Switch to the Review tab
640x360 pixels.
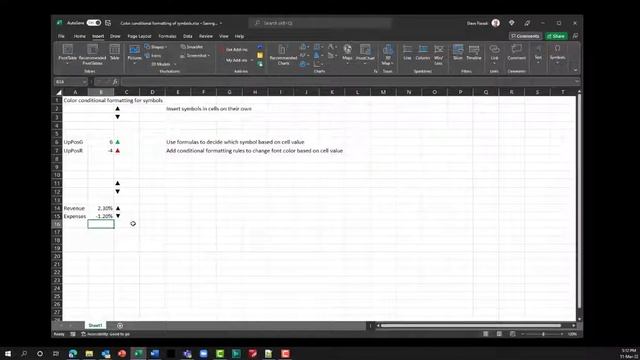[x=206, y=36]
